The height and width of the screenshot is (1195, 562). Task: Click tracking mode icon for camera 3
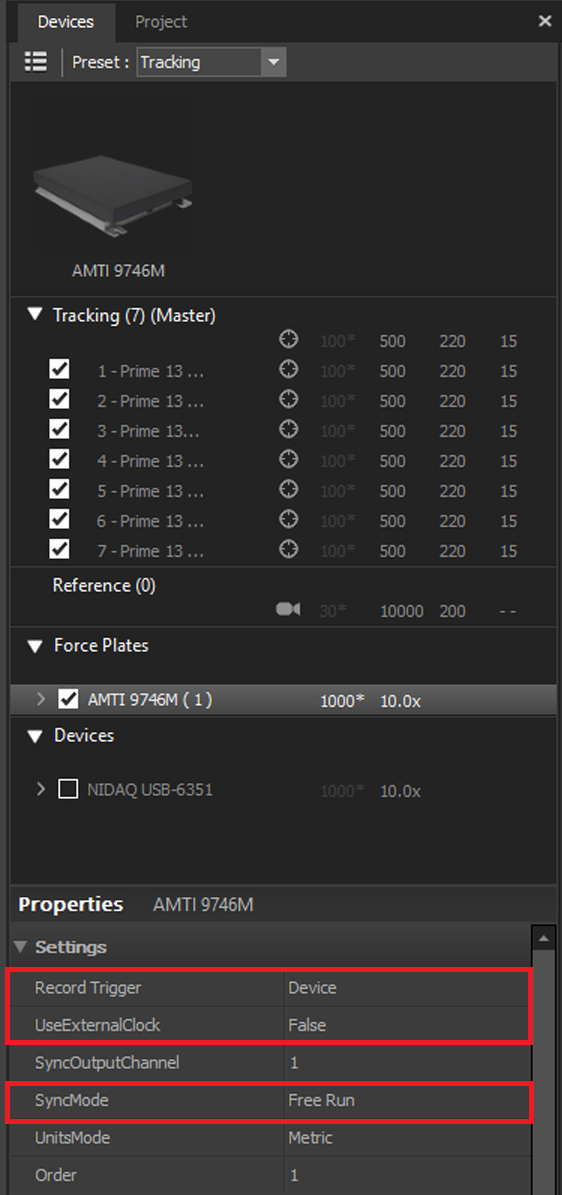tap(288, 430)
